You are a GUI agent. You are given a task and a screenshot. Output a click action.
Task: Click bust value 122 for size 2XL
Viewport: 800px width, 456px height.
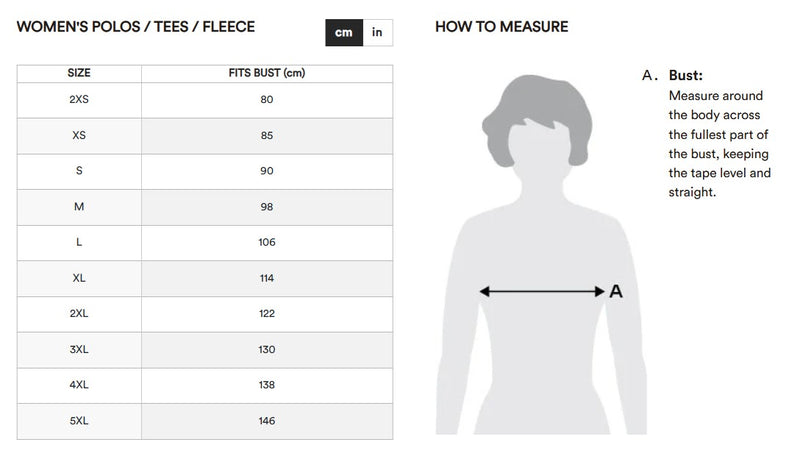point(267,314)
